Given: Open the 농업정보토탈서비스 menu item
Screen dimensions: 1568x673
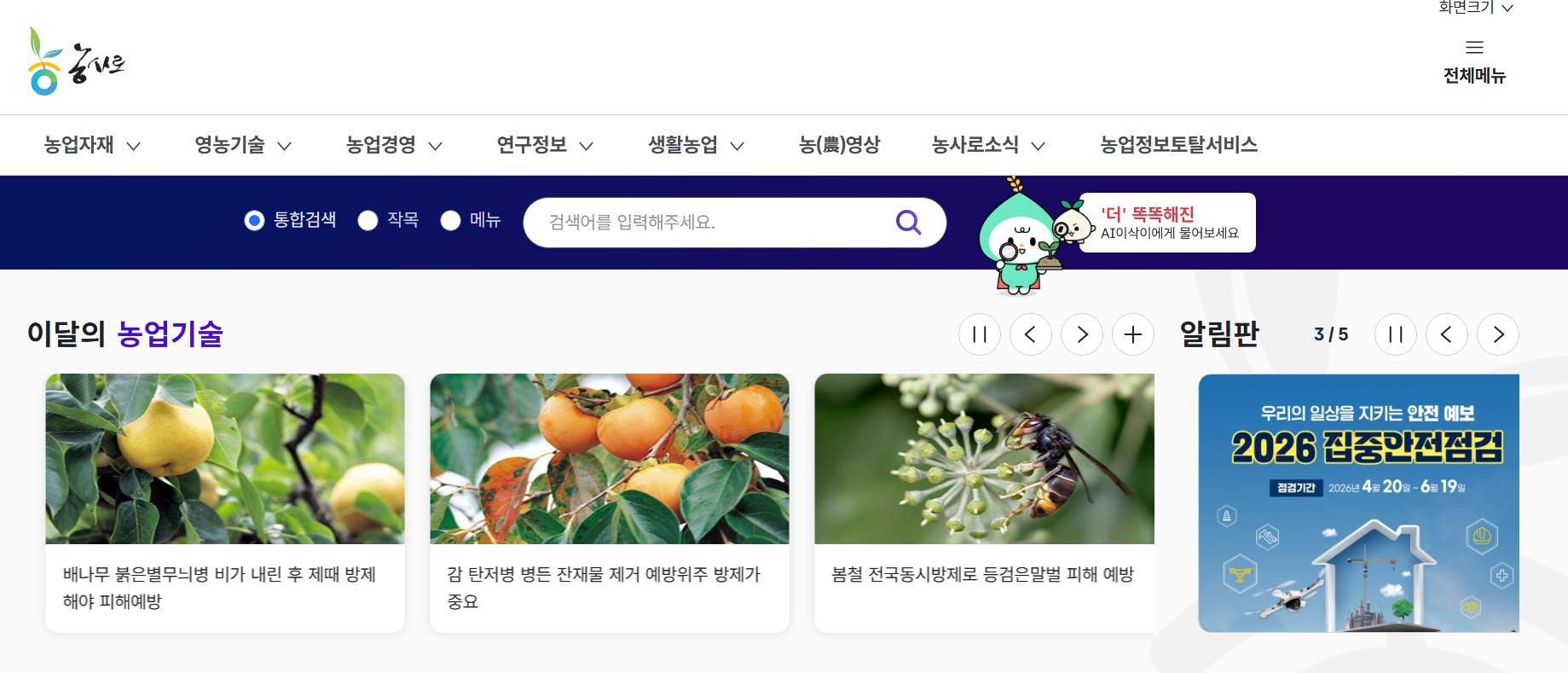Looking at the screenshot, I should [1178, 145].
